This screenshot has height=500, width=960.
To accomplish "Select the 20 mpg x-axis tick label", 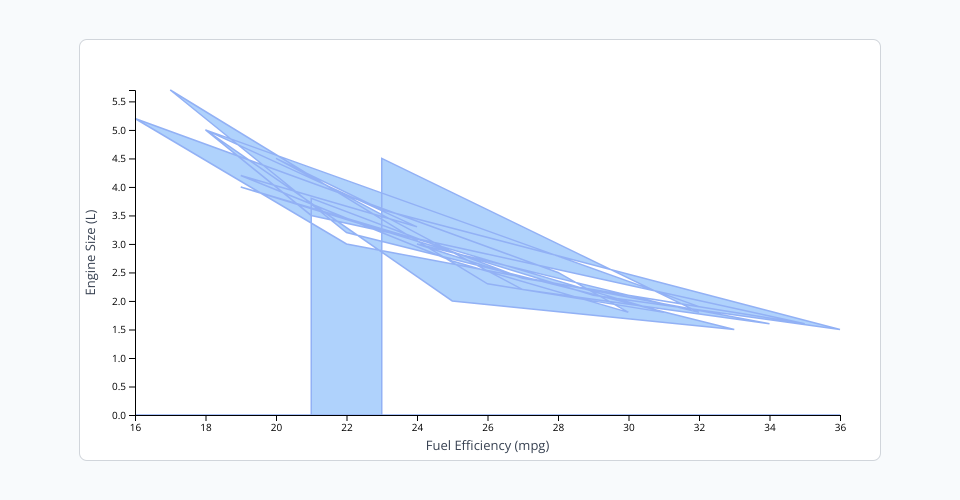I will tap(276, 428).
